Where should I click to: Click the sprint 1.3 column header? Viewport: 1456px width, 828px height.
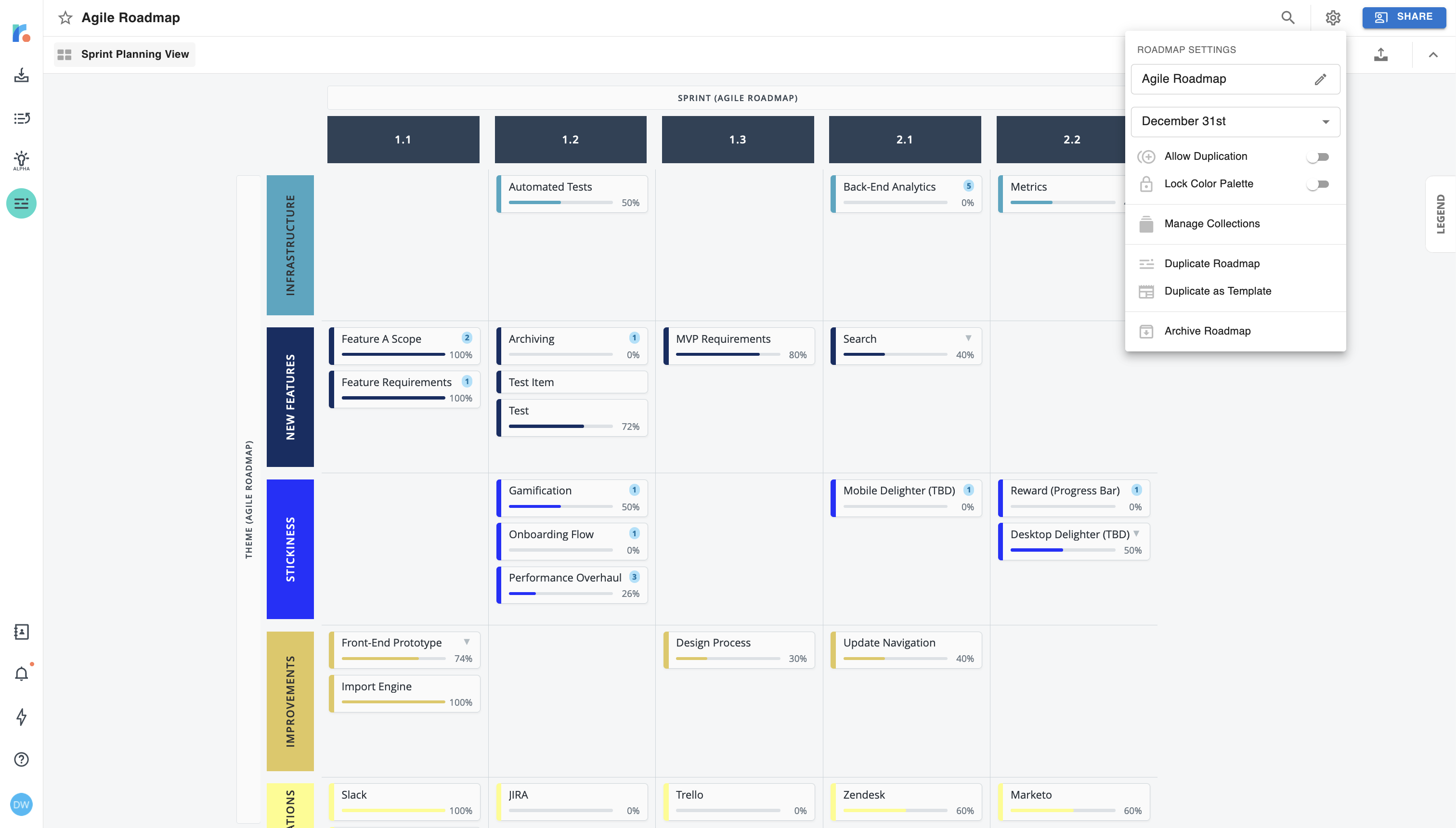(738, 139)
